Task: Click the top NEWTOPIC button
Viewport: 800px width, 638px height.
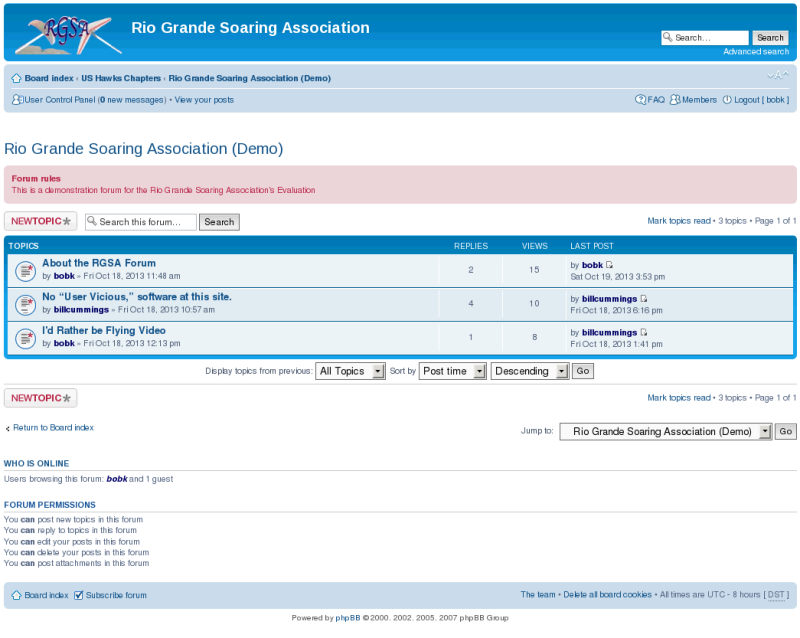Action: pyautogui.click(x=41, y=221)
